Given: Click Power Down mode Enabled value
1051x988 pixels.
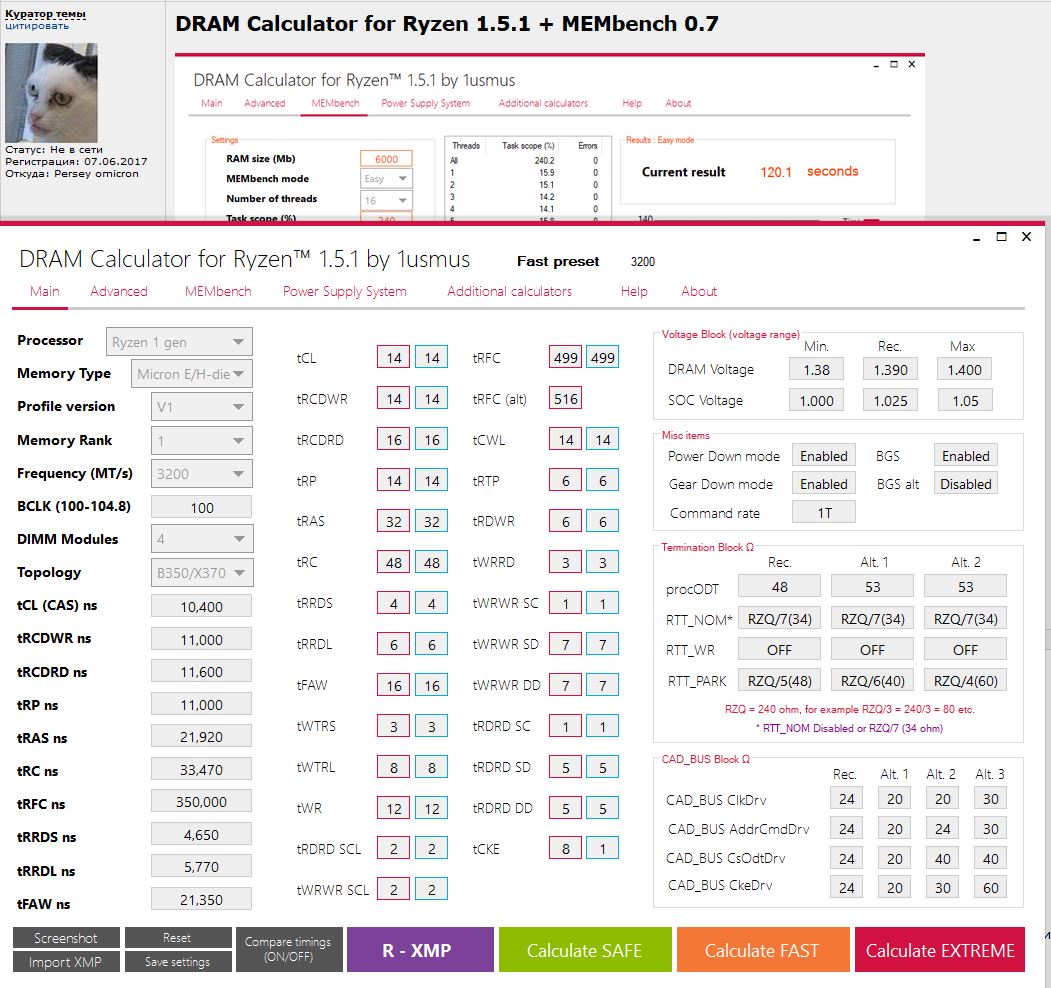Looking at the screenshot, I should pos(824,456).
